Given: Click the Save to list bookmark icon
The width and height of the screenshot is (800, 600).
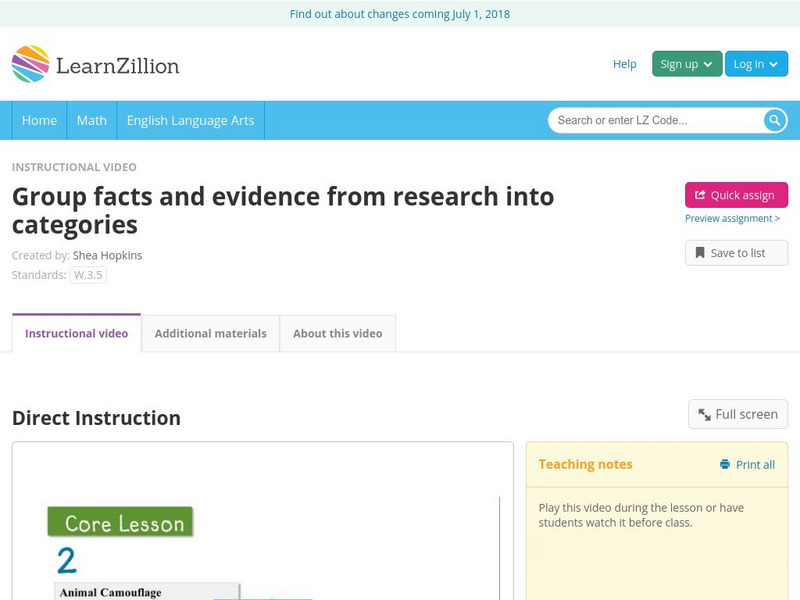Looking at the screenshot, I should click(700, 253).
